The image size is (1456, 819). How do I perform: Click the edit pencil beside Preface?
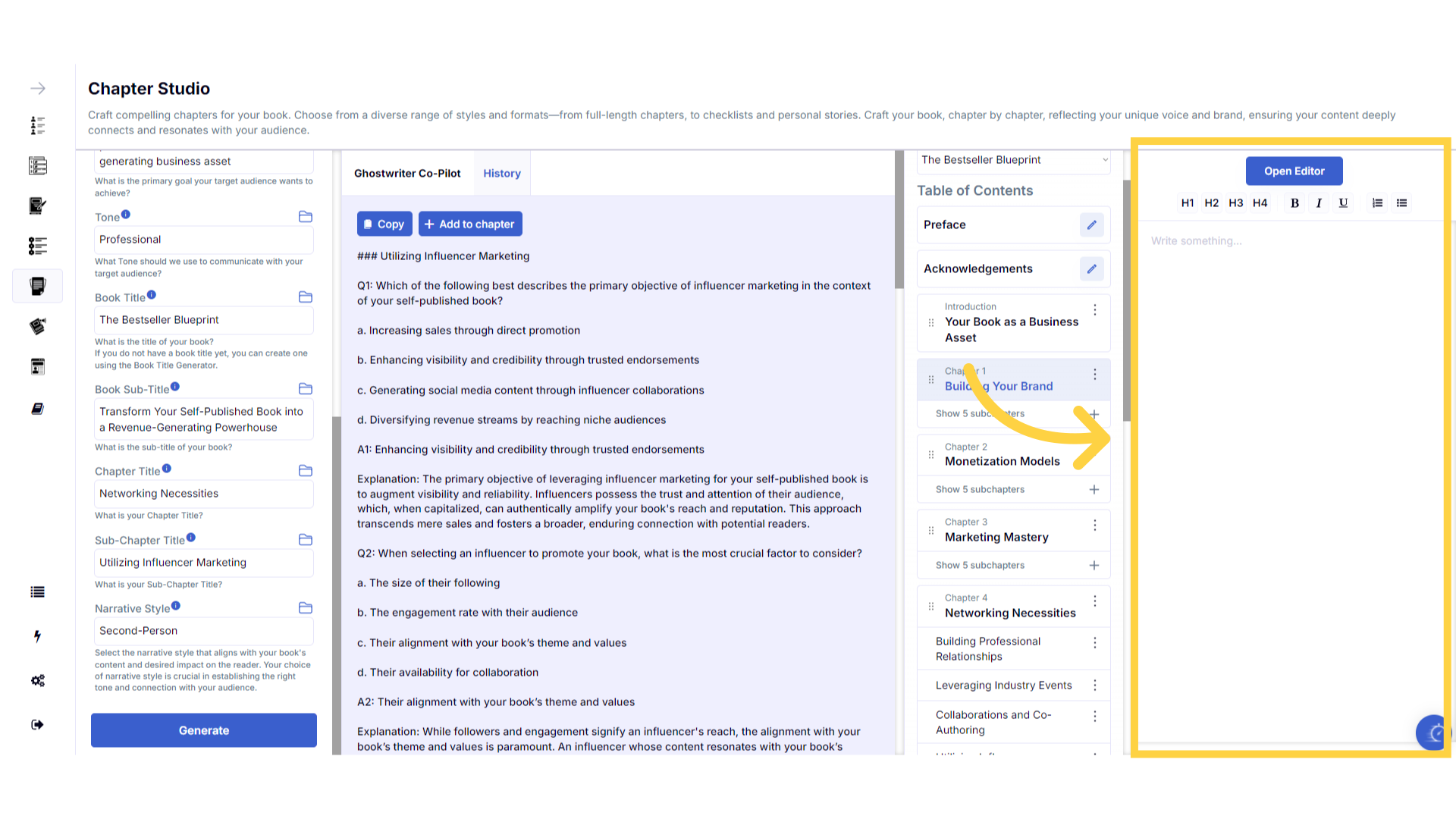(x=1091, y=225)
